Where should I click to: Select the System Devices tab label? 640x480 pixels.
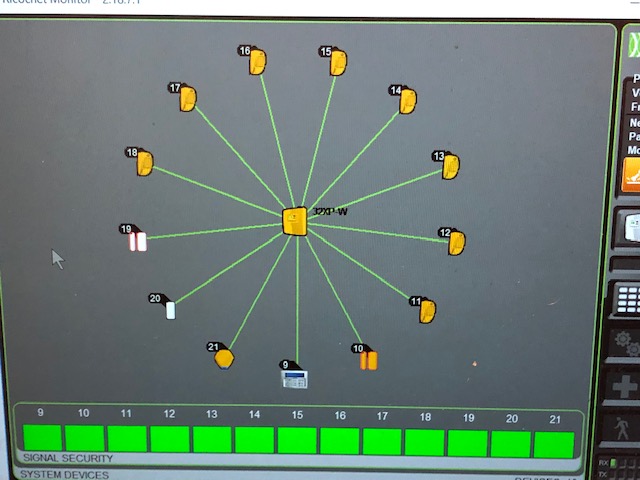click(62, 474)
